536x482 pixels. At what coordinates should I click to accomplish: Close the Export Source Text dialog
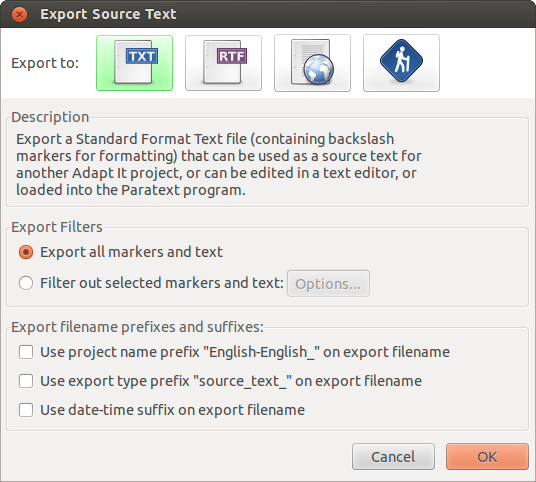point(19,14)
